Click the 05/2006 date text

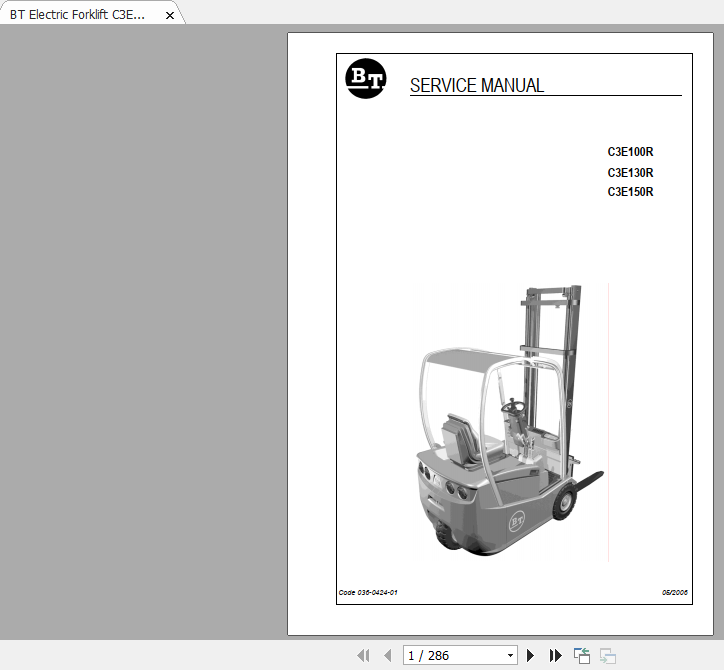pos(675,592)
